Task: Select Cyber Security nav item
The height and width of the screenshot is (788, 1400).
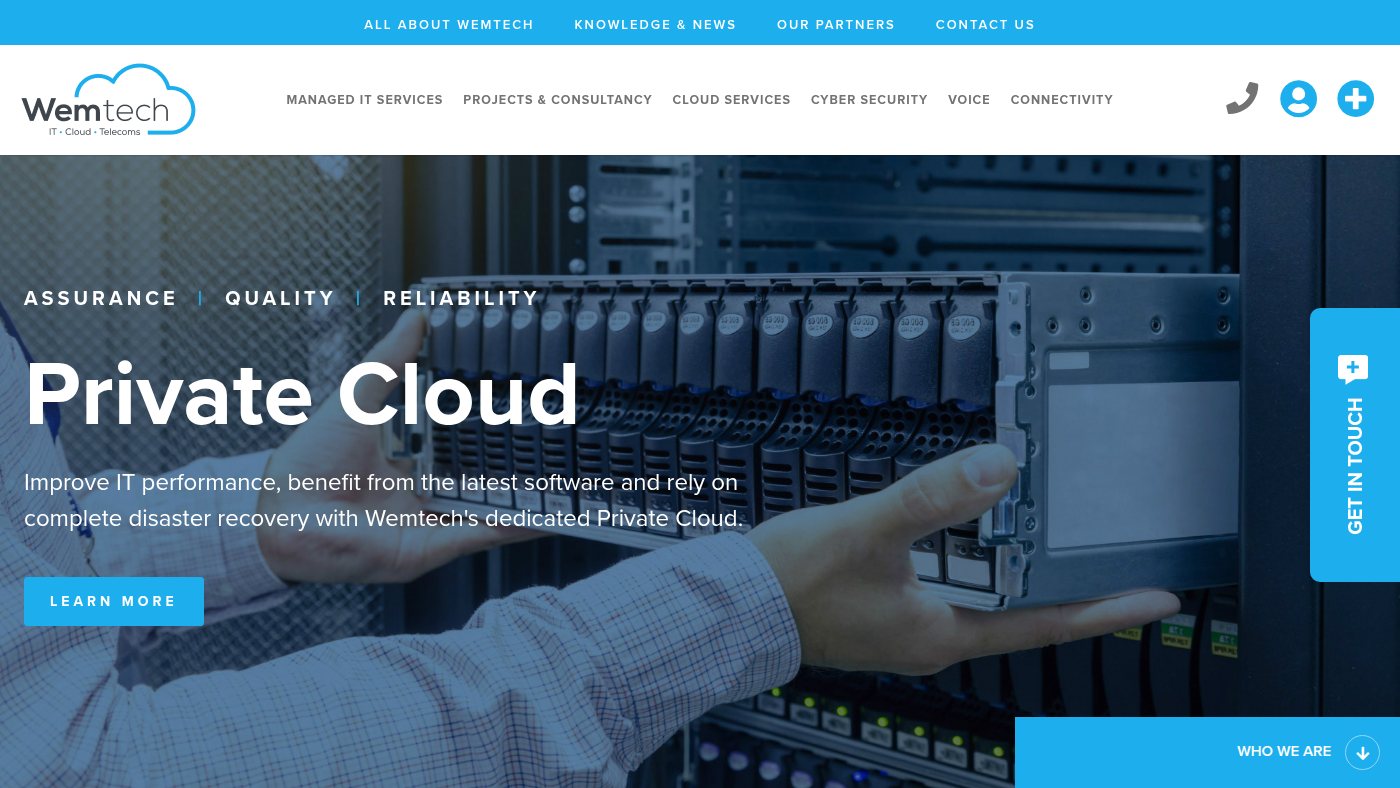Action: [869, 100]
